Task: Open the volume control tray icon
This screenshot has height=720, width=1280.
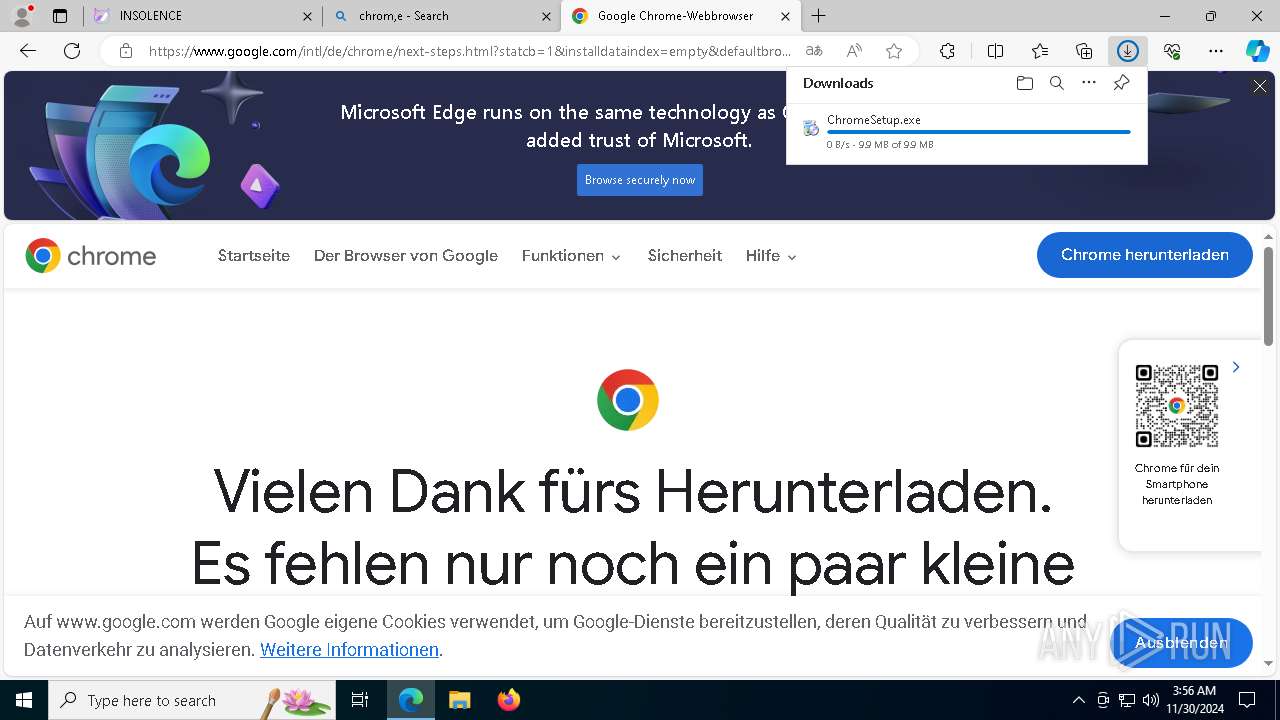Action: tap(1151, 700)
